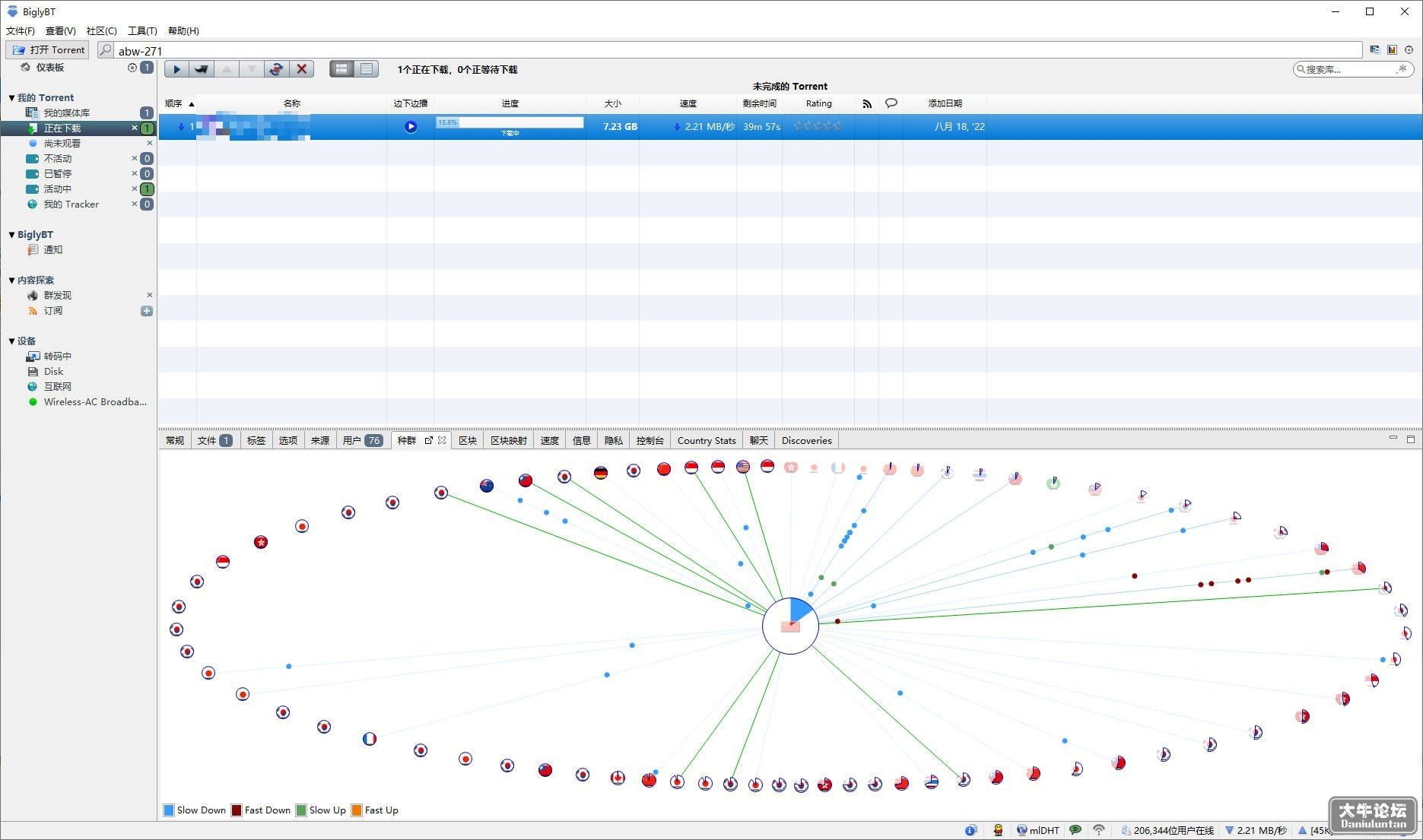Screen dimensions: 1423x840
Task: Open the 工具(T) menu
Action: [142, 31]
